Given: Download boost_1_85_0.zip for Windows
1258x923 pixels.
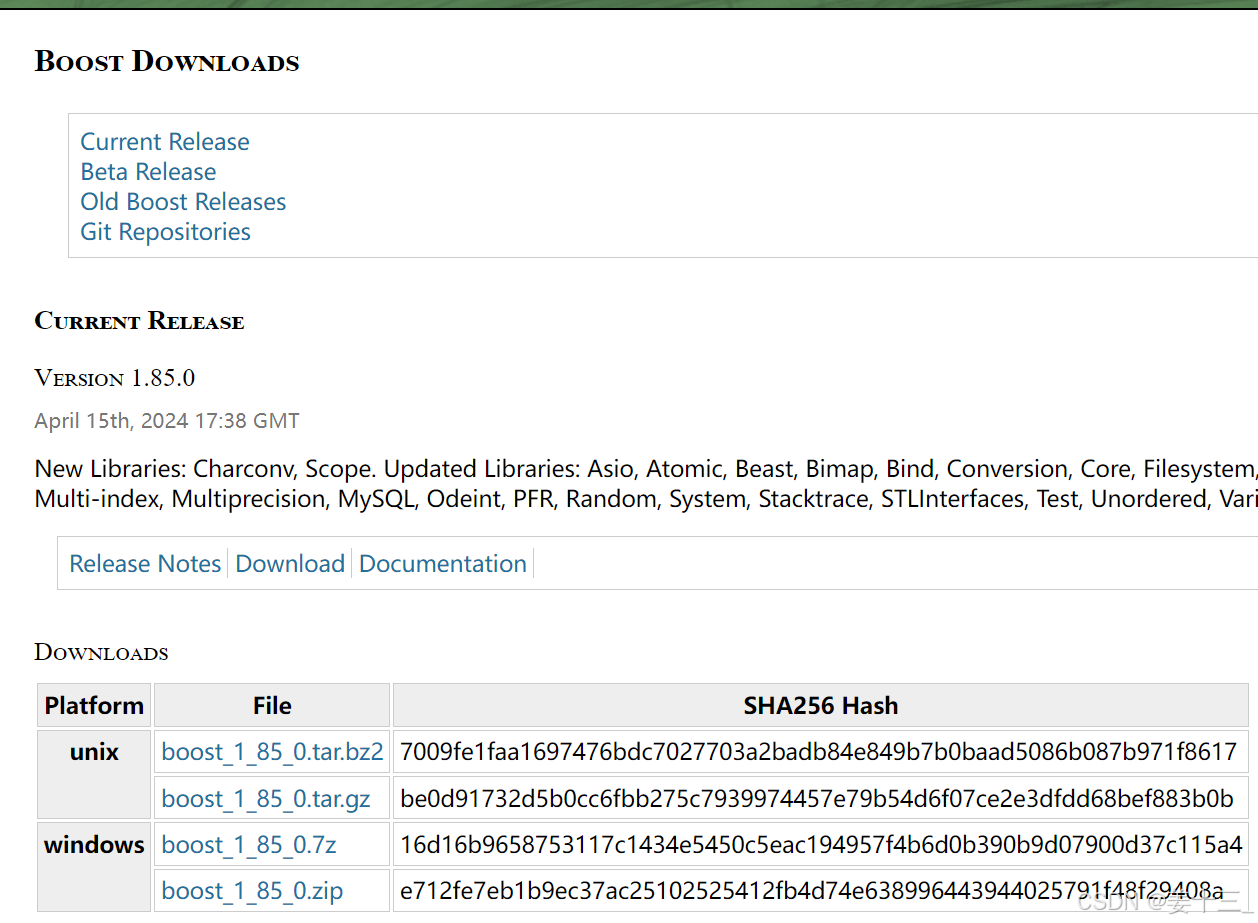Looking at the screenshot, I should [252, 891].
